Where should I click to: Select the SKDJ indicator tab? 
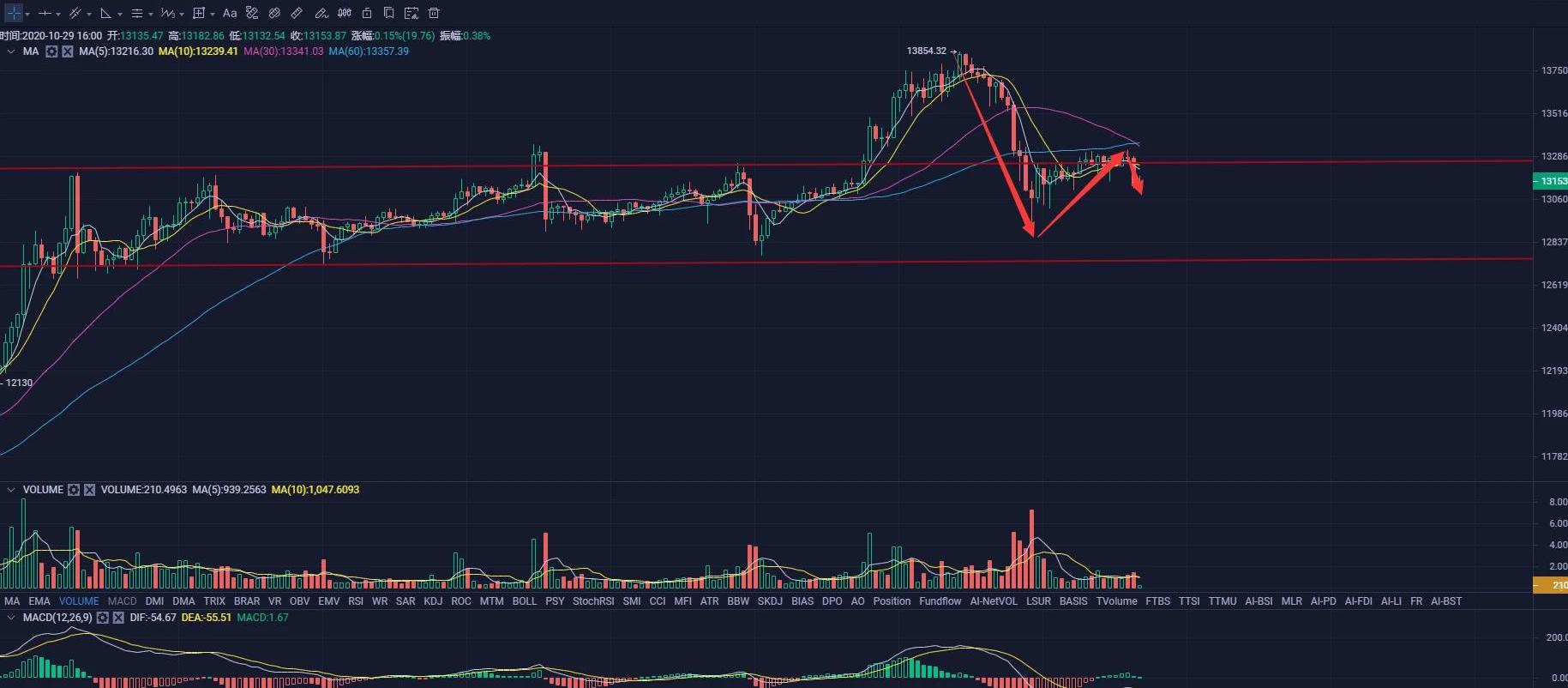pyautogui.click(x=770, y=601)
